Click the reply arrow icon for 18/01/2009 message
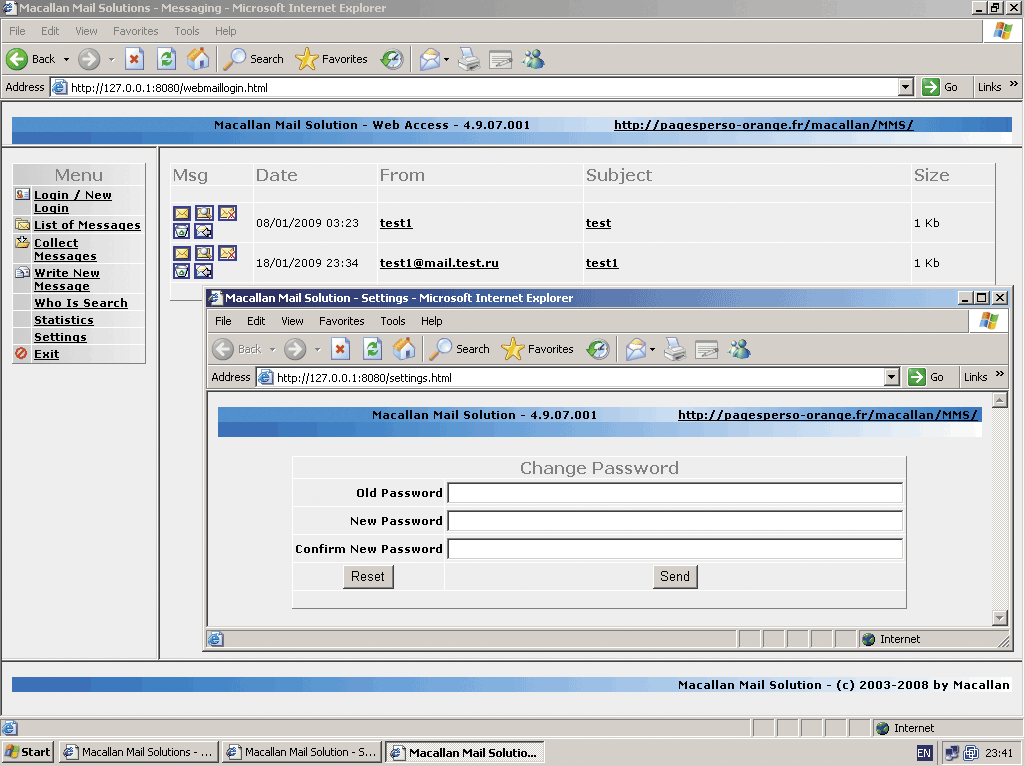 pyautogui.click(x=204, y=271)
